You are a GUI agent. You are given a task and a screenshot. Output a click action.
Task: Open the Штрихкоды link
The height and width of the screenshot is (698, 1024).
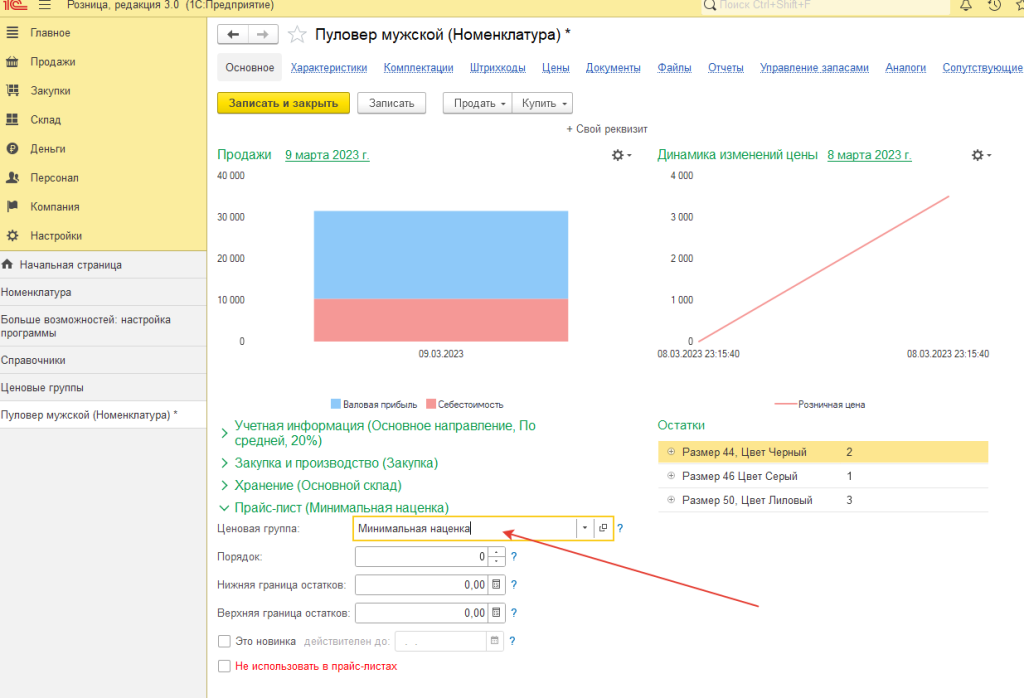tap(498, 67)
